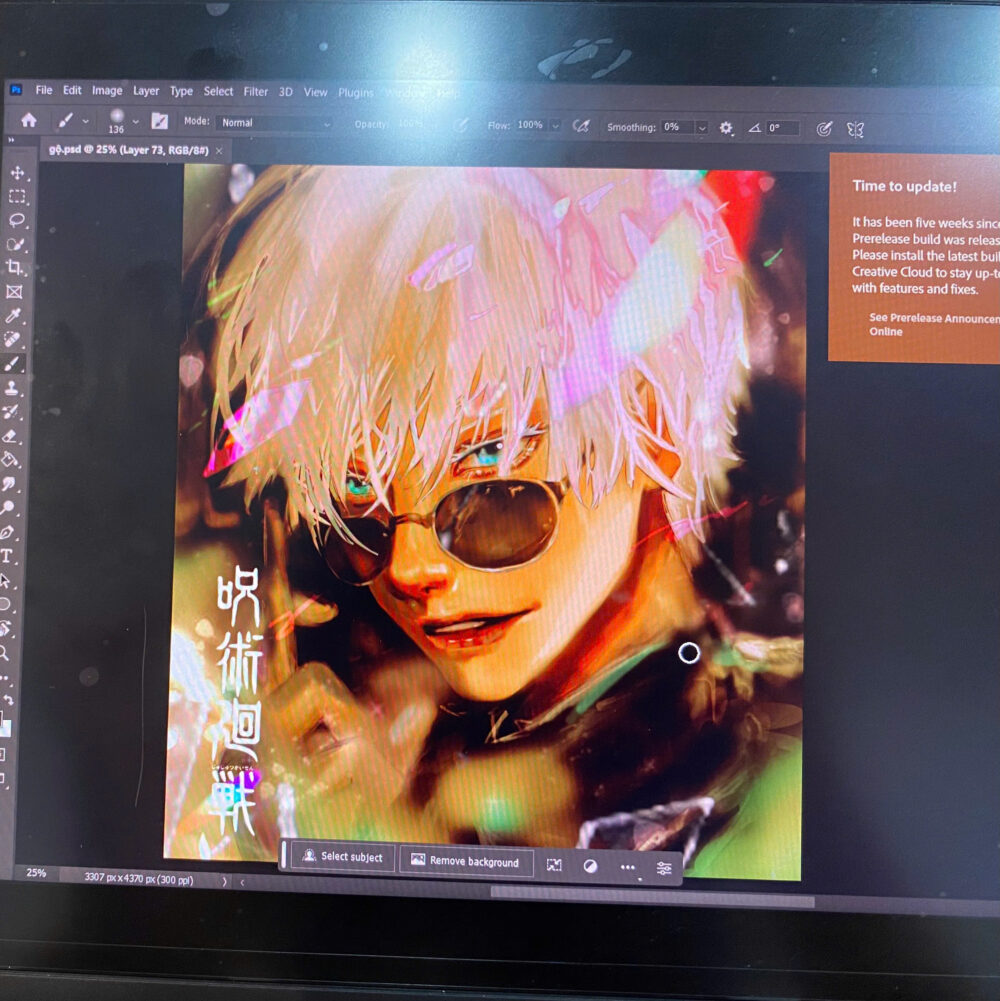Open the Smoothing value dropdown
Image resolution: width=1000 pixels, height=1001 pixels.
coord(701,128)
